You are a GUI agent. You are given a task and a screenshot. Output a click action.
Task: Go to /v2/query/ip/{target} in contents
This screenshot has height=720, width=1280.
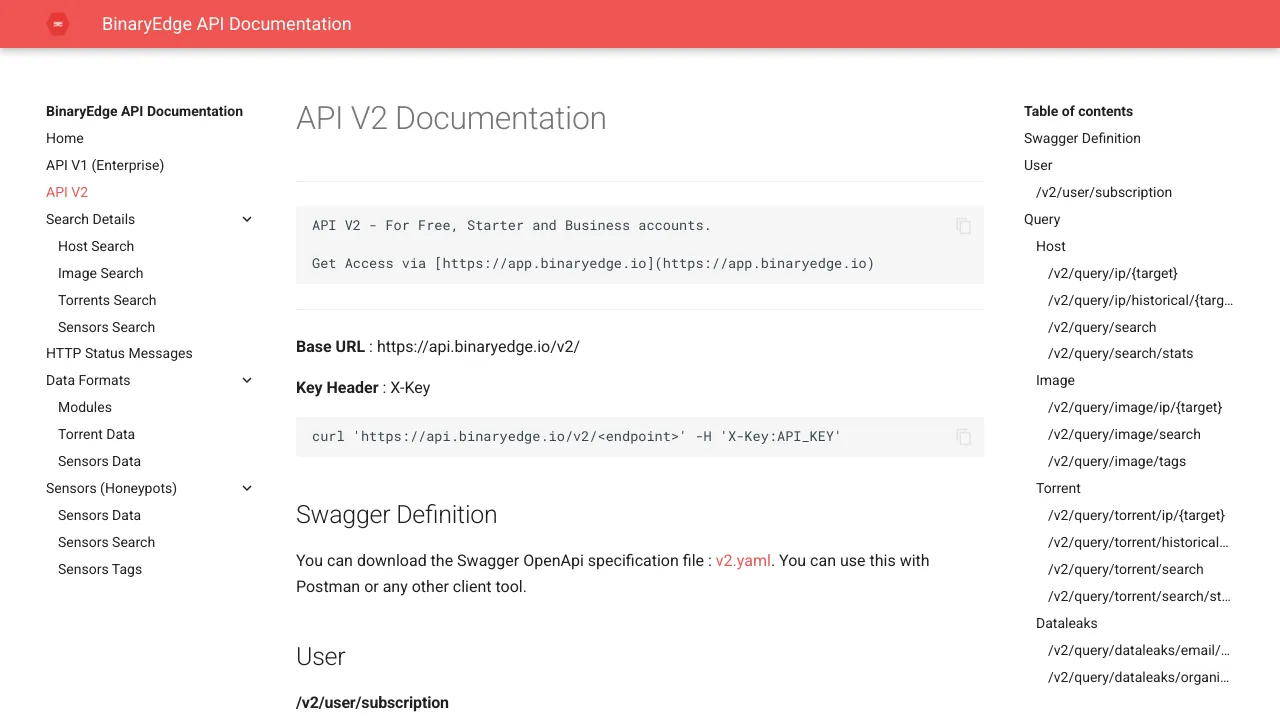1113,273
